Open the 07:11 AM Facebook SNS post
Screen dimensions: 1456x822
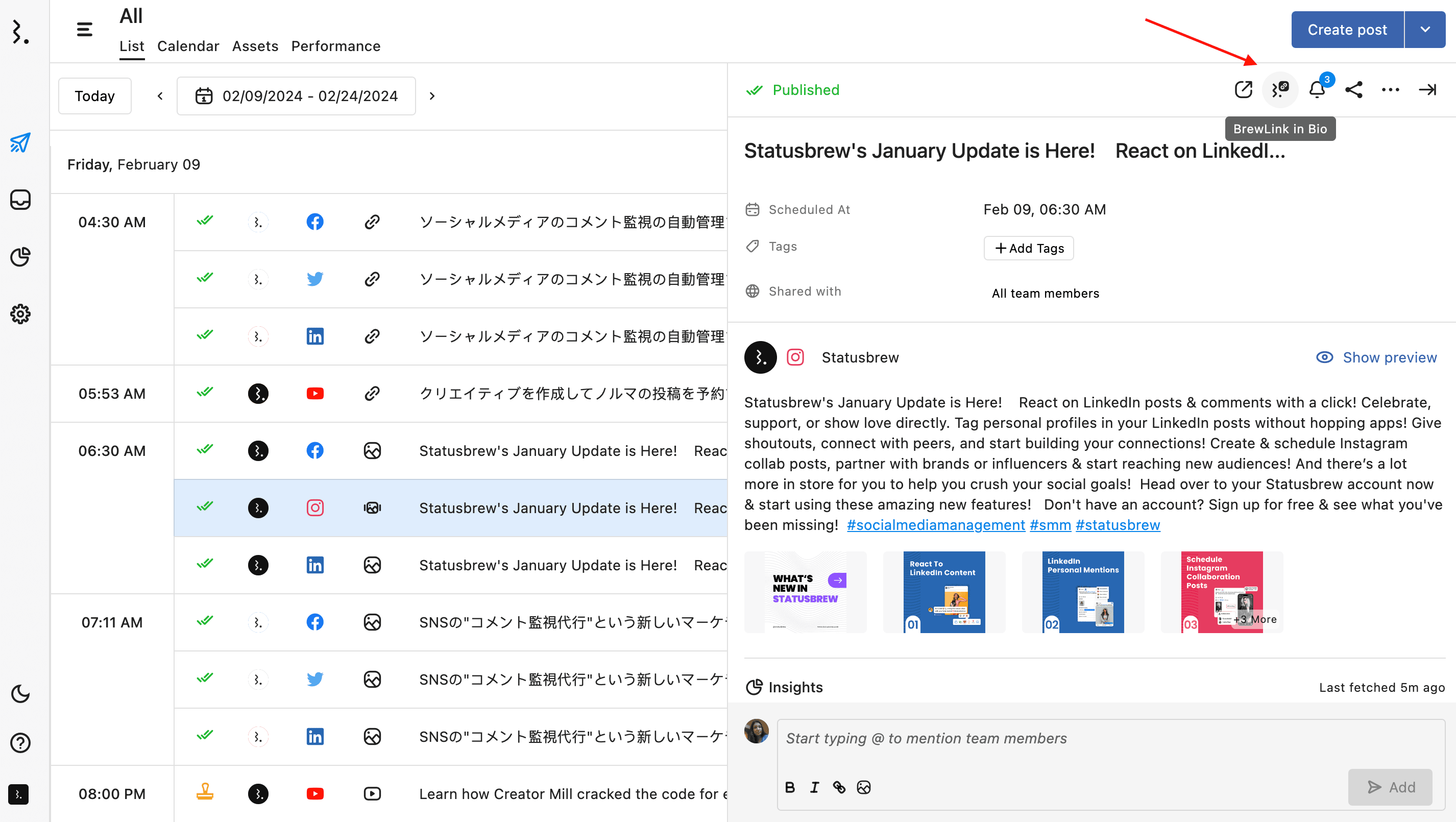[x=450, y=622]
